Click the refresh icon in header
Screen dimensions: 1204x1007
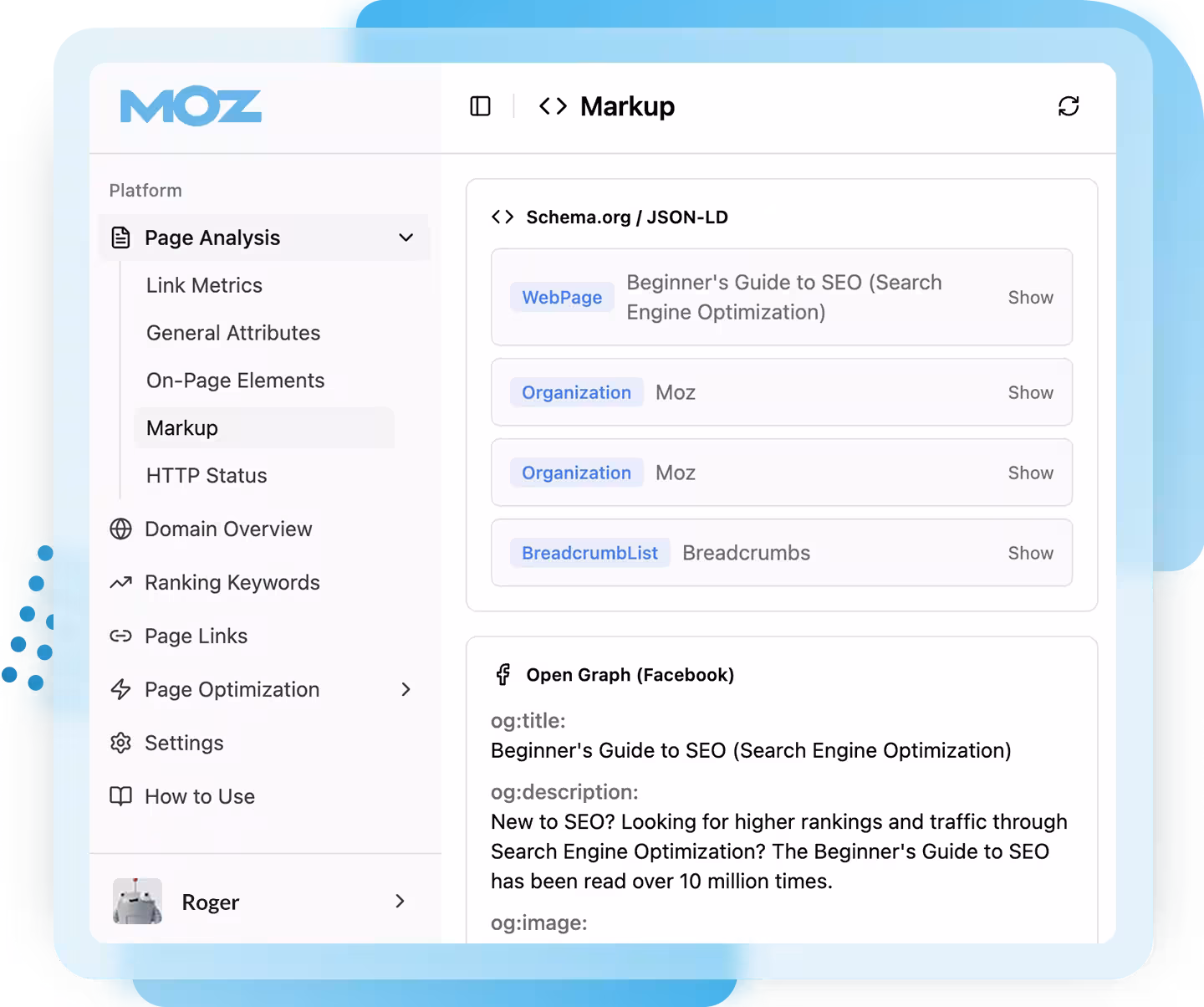coord(1069,106)
